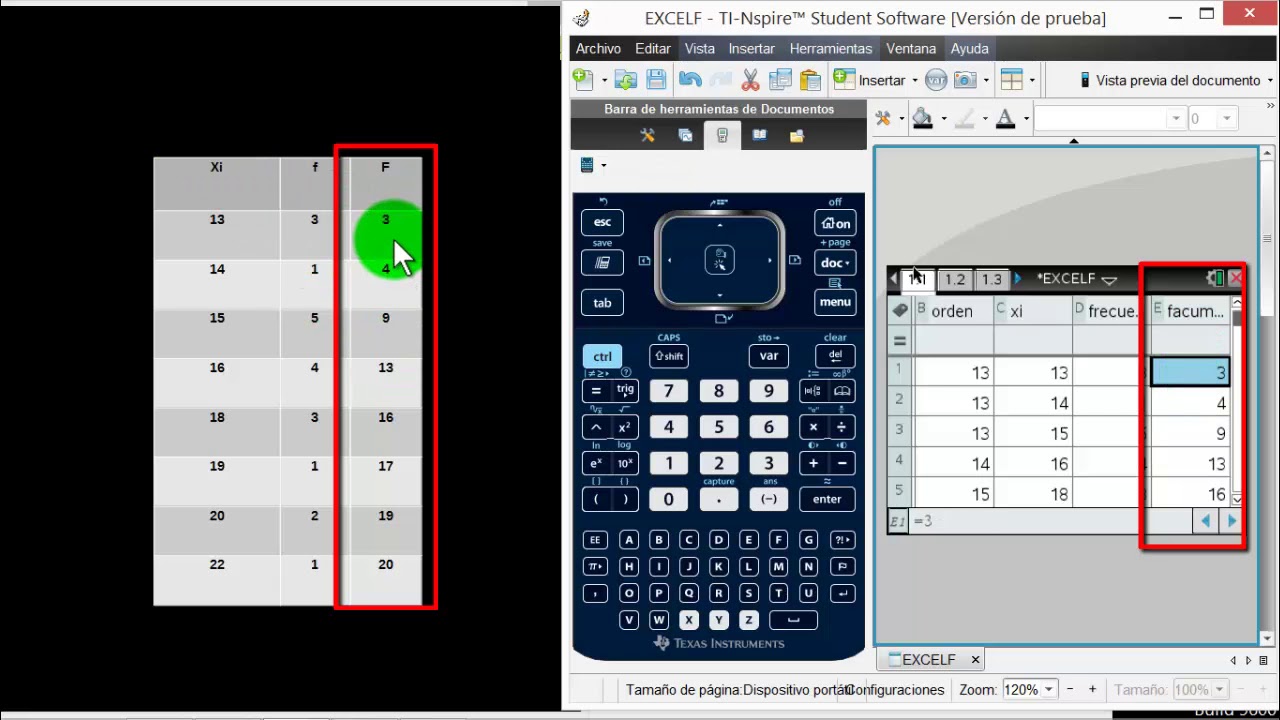Select the highlighted facum cell containing 3
This screenshot has height=720, width=1280.
1190,373
